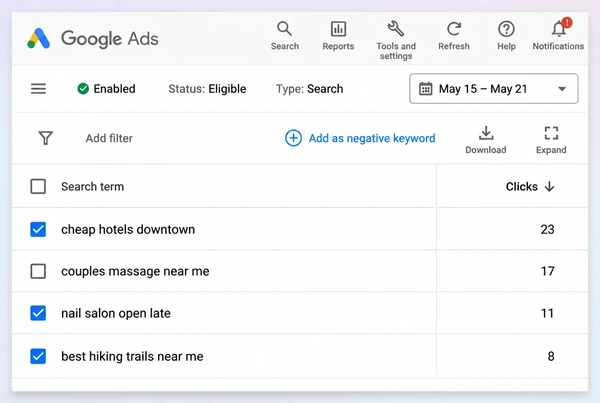Click the Download icon
Screen dimensions: 600x403
486,133
